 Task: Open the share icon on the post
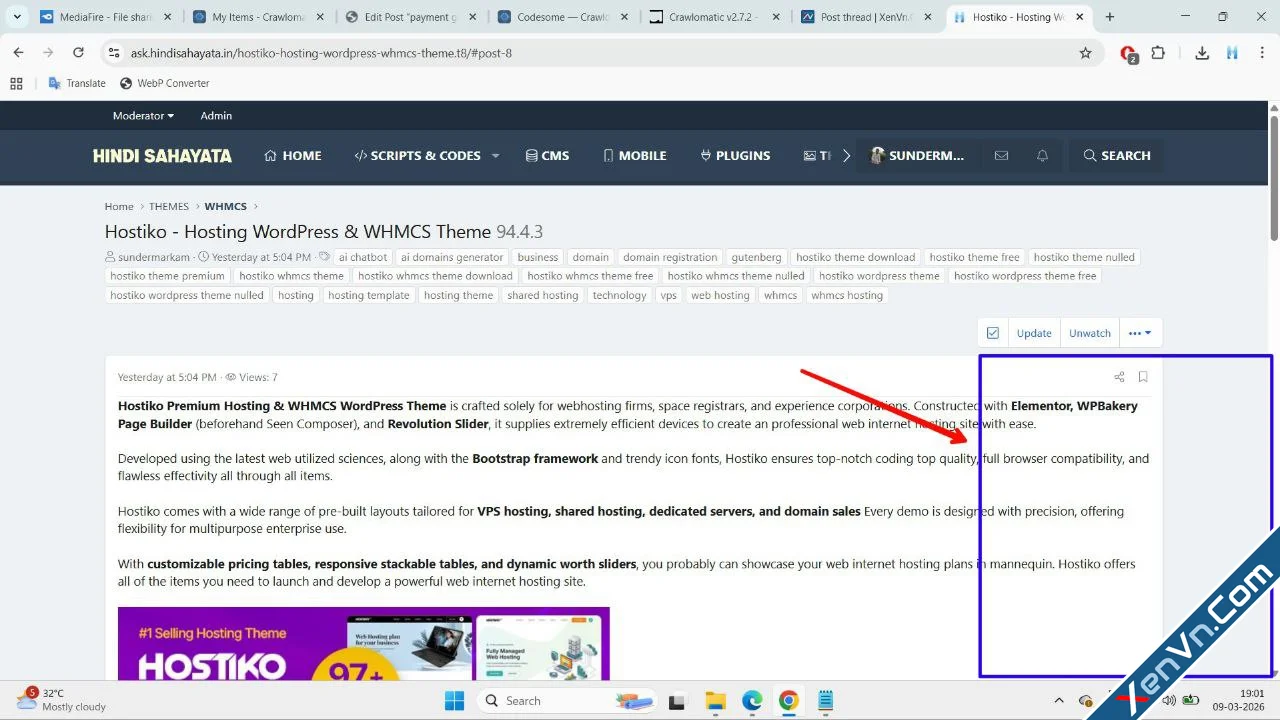pyautogui.click(x=1119, y=377)
